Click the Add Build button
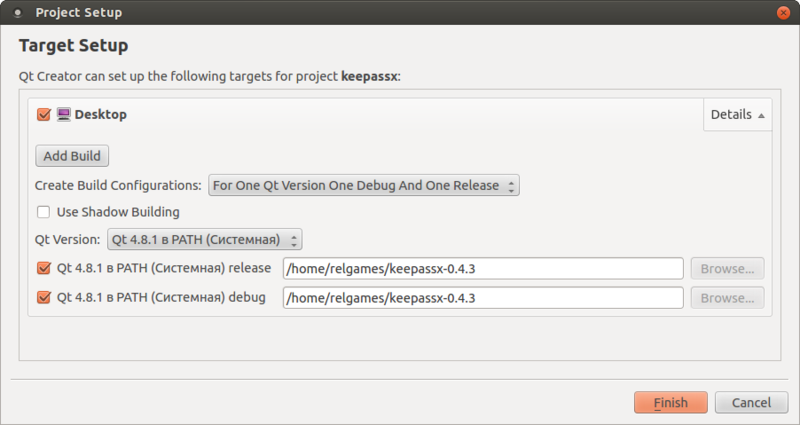This screenshot has height=425, width=800. coord(72,156)
